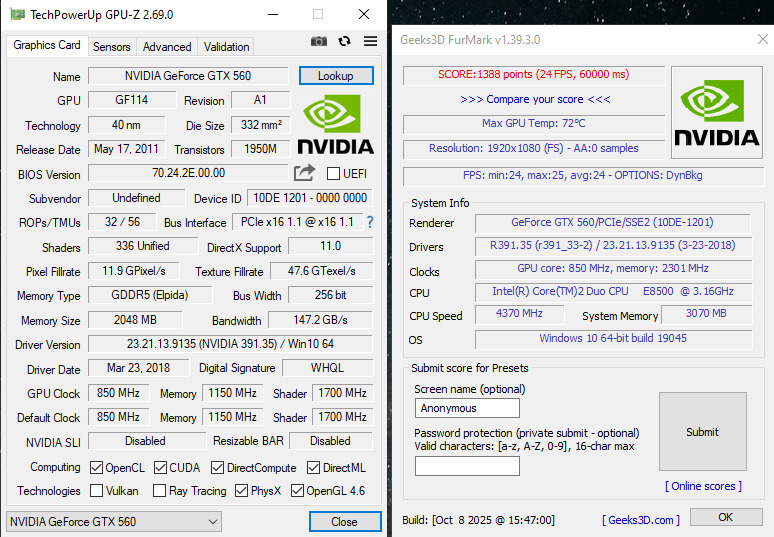Toggle the OpenCL checkbox
Screen dimensions: 774x537
(97, 467)
